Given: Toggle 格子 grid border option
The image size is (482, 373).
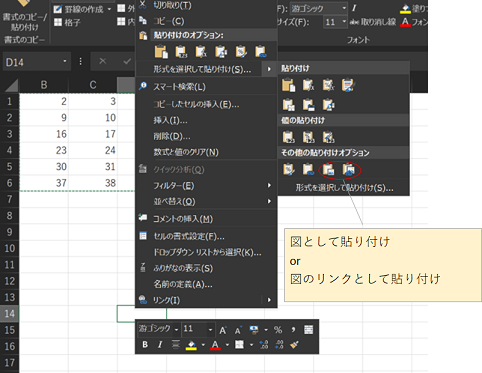Looking at the screenshot, I should click(x=67, y=22).
